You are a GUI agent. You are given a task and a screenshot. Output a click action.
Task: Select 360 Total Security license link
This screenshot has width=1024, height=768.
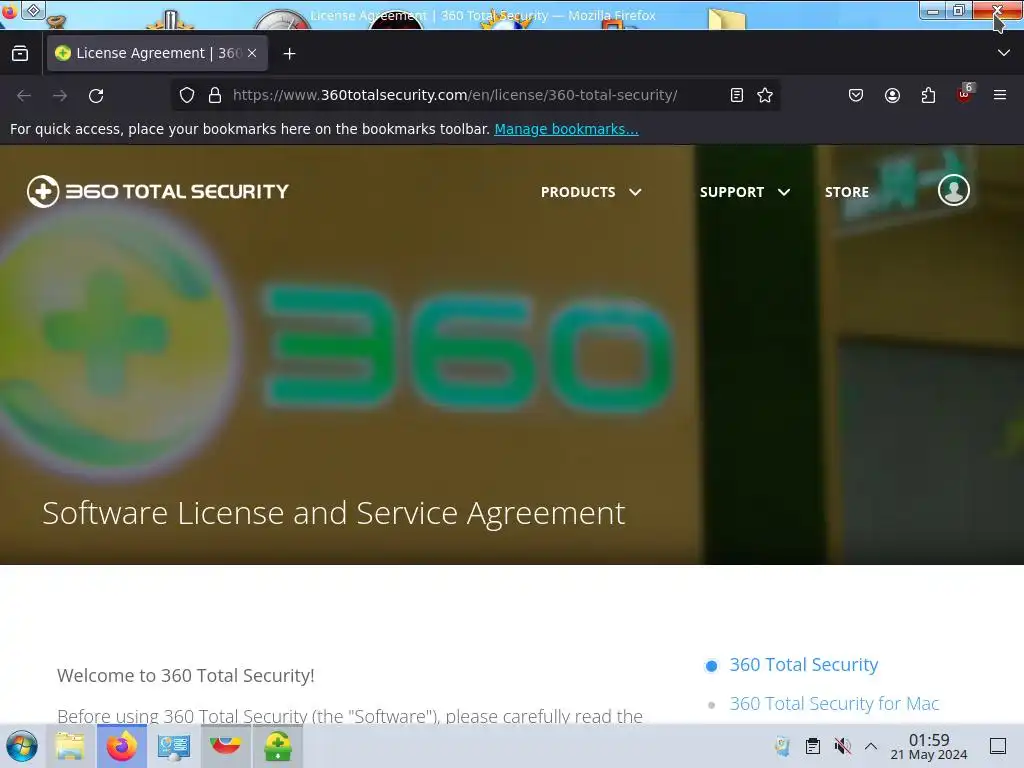803,665
